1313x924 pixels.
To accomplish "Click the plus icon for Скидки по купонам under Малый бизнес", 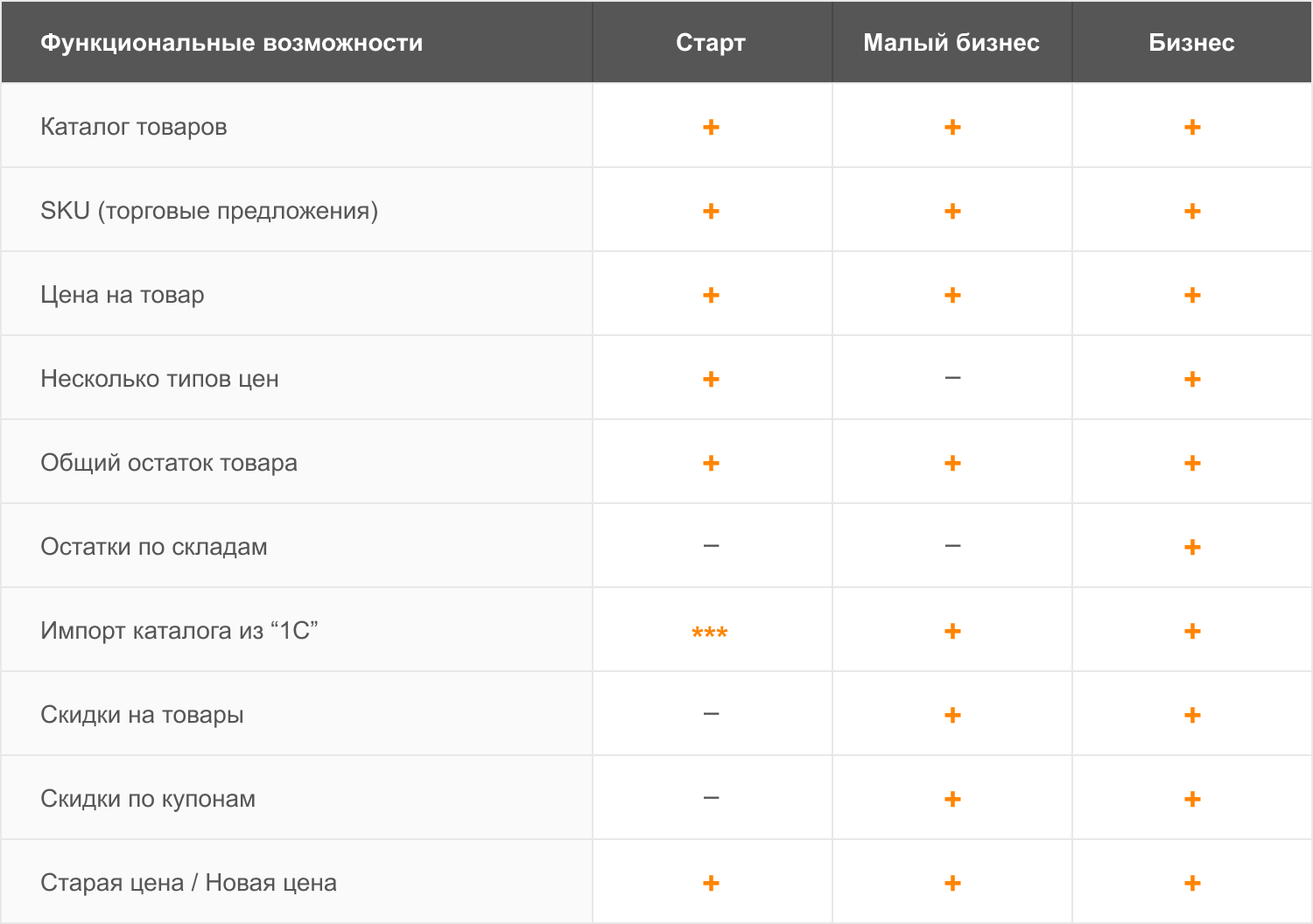I will coord(952,799).
